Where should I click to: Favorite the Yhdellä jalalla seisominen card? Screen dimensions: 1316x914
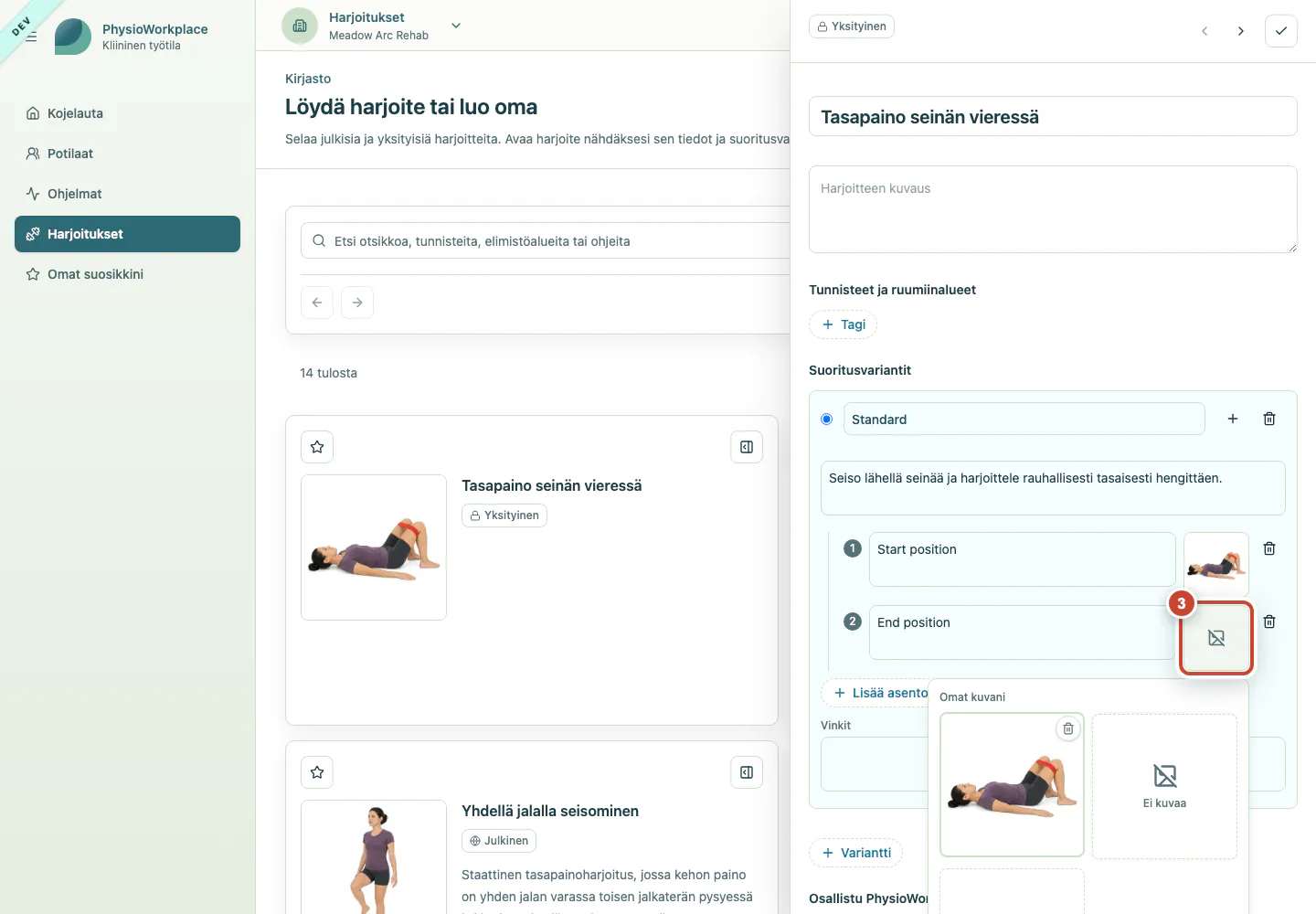317,772
